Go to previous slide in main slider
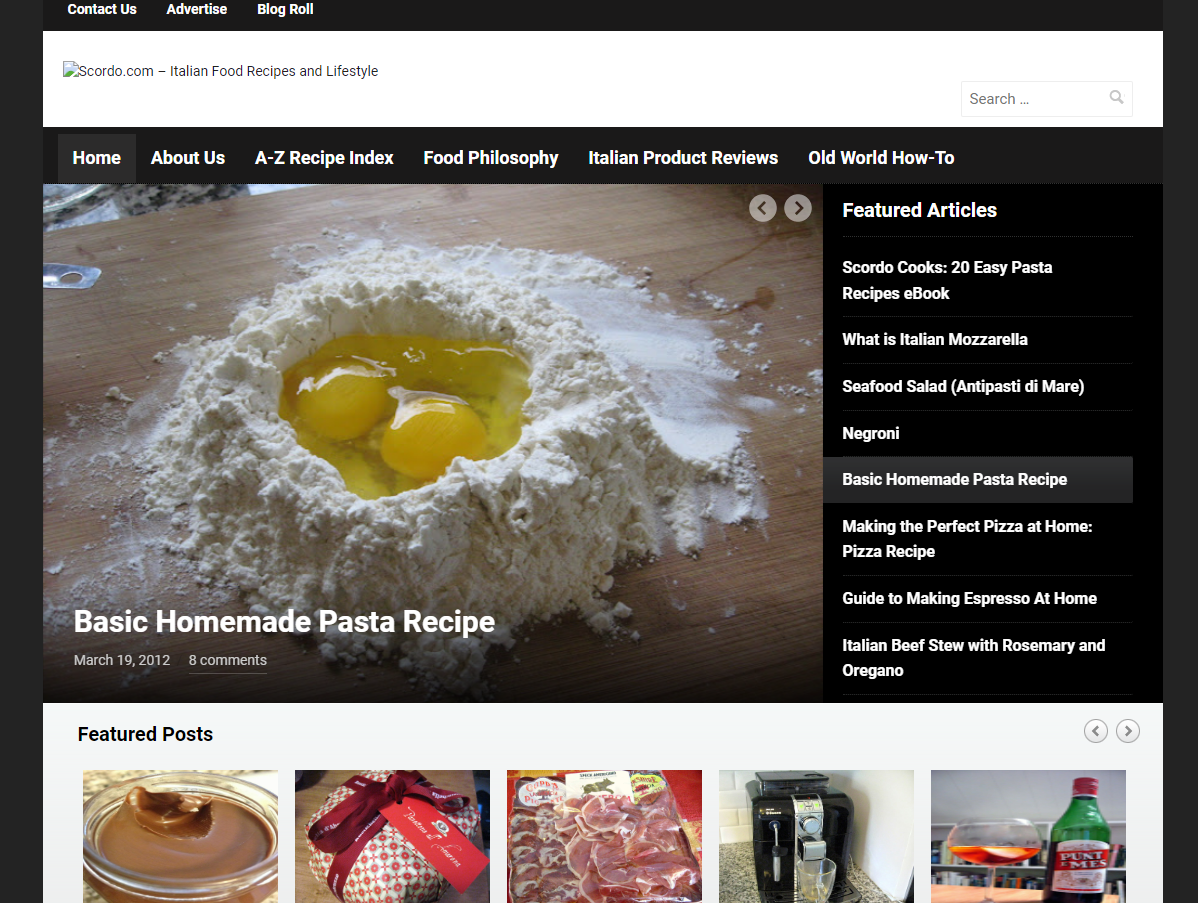This screenshot has height=903, width=1198. (x=763, y=208)
